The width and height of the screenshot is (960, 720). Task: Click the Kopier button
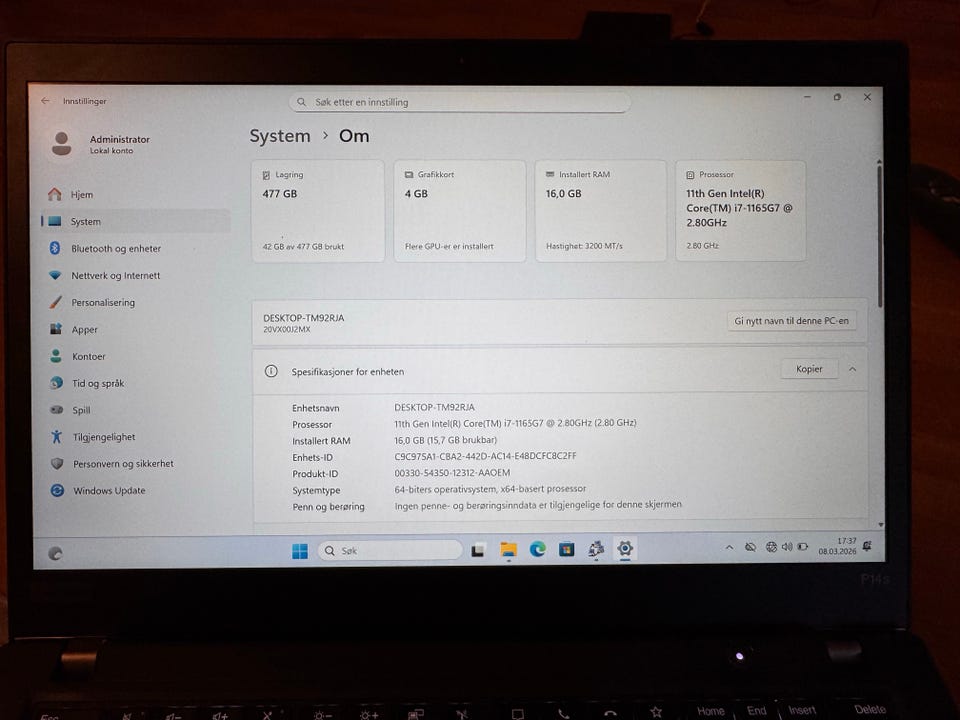pos(809,369)
